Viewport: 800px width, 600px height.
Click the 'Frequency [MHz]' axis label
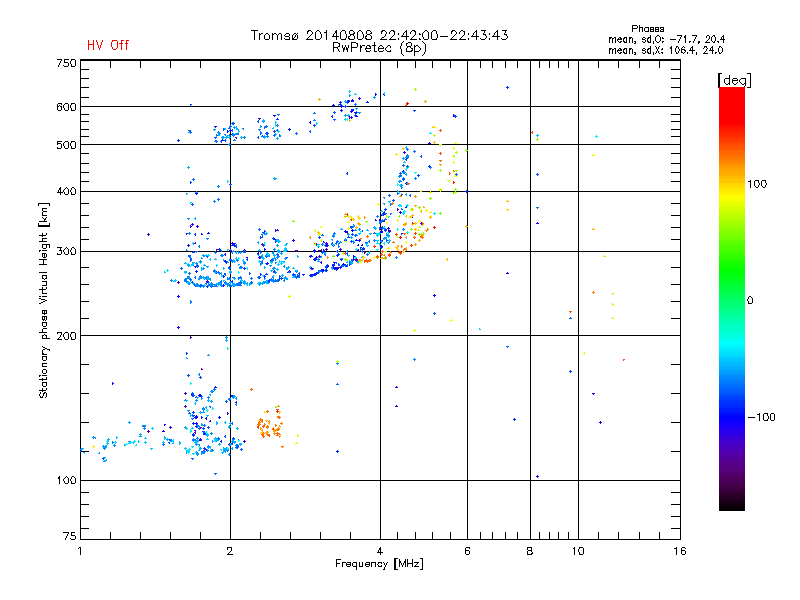pos(379,564)
